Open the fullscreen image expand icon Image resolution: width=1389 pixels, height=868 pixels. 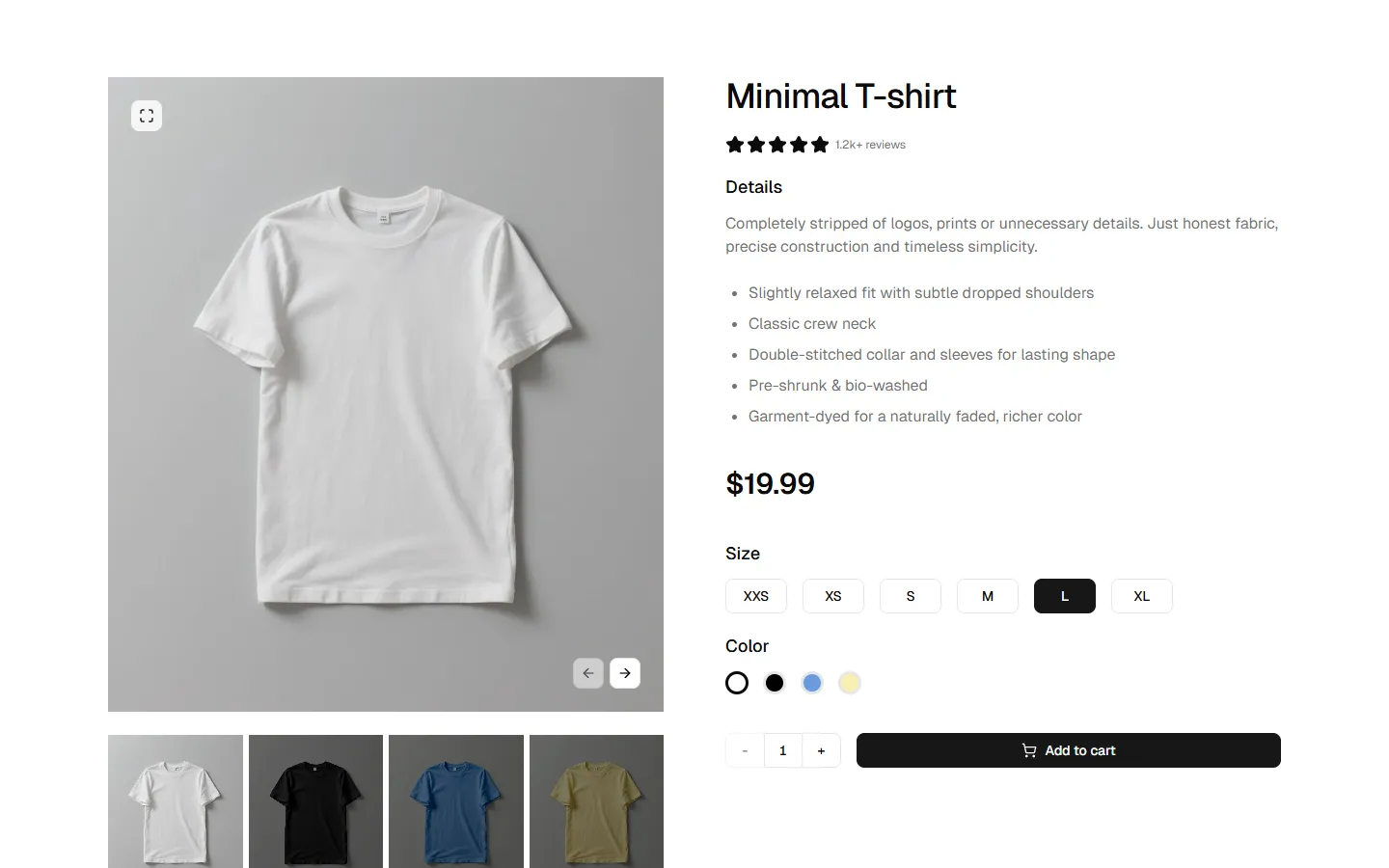[147, 115]
